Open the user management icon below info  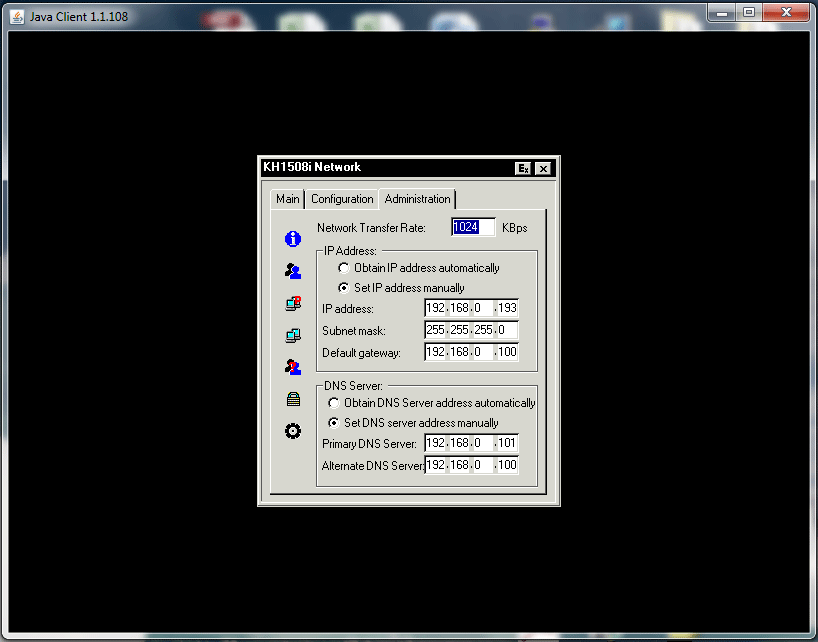pyautogui.click(x=292, y=271)
